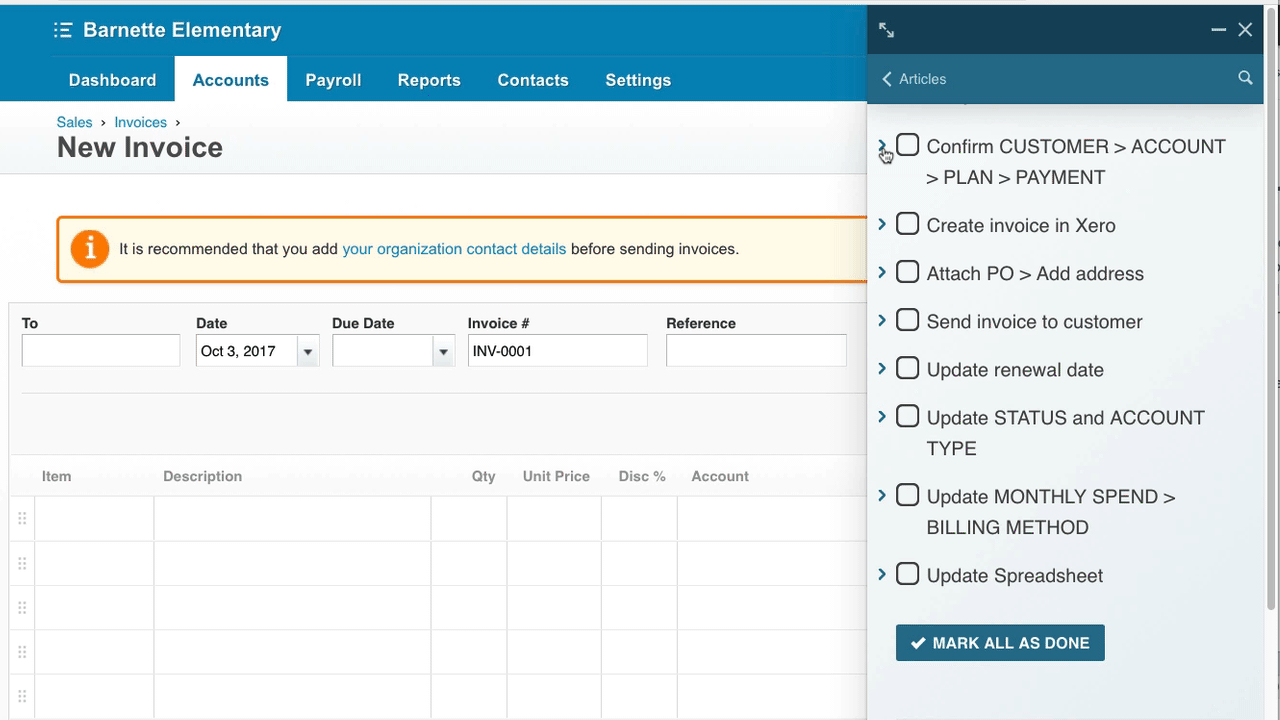Go back using the Articles chevron
This screenshot has height=720, width=1280.
click(887, 79)
